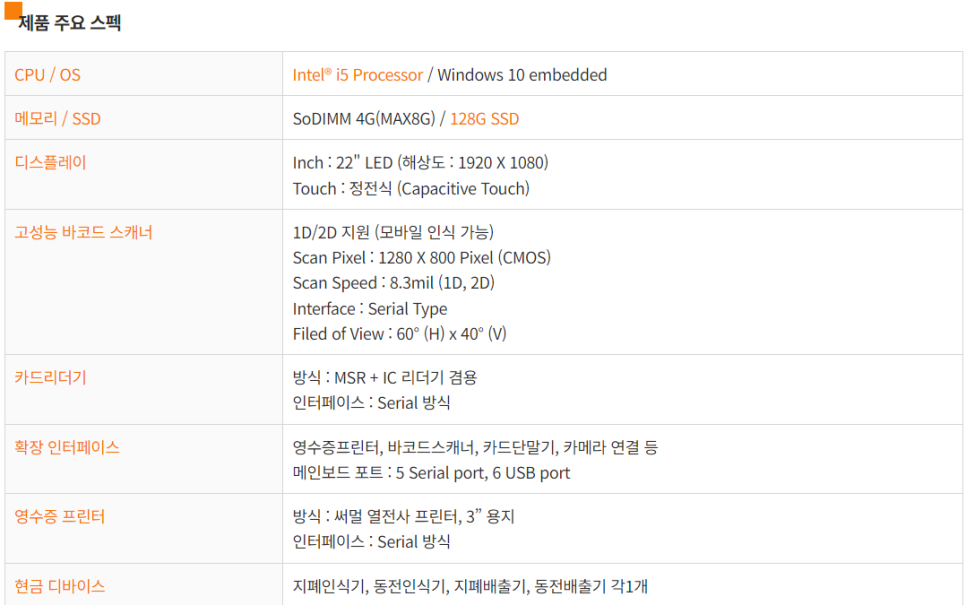This screenshot has width=966, height=605.
Task: Click the 현금 디바이스 label
Action: (x=60, y=586)
